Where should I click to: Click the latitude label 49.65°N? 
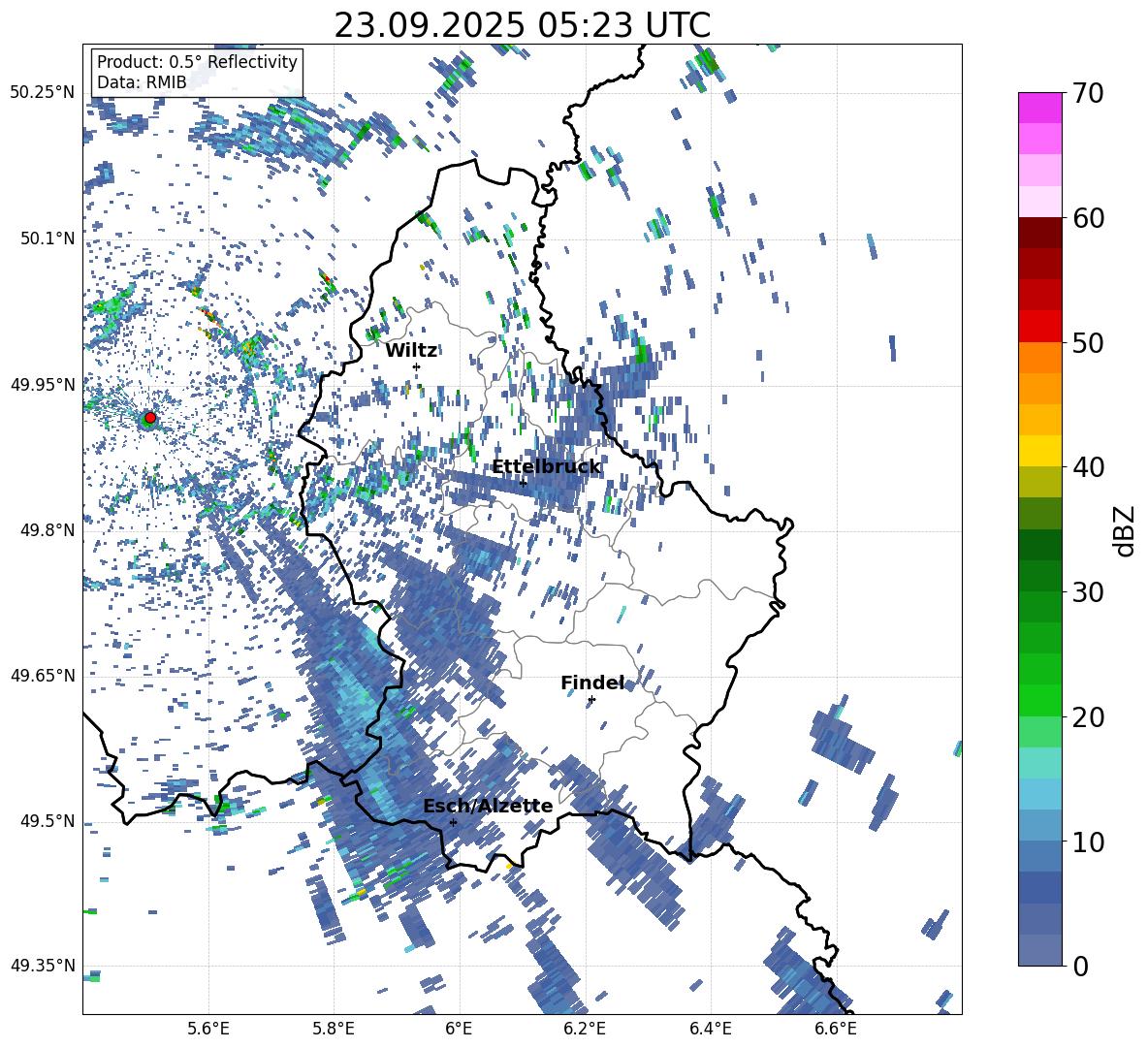click(43, 675)
